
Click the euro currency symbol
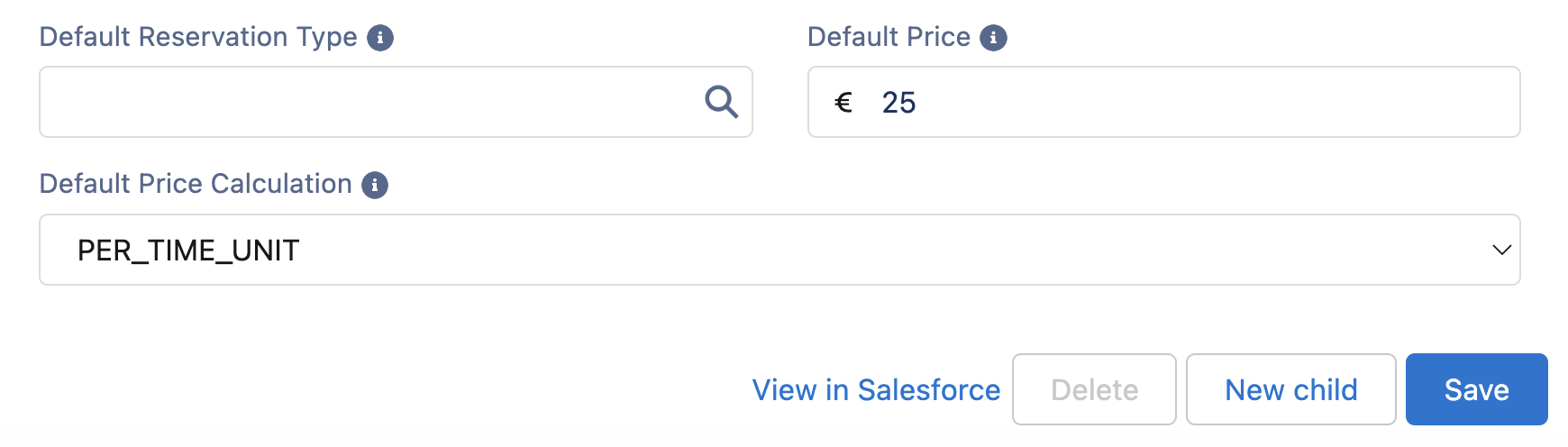843,103
